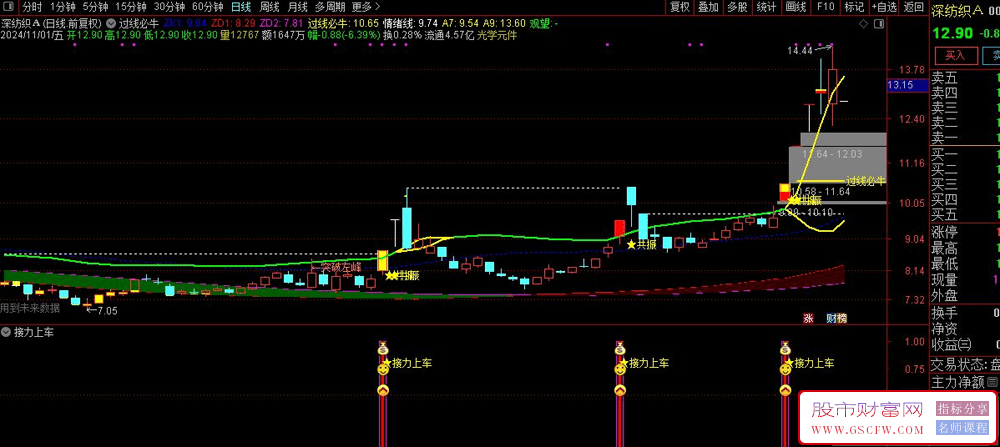Click the third money bag signal icon
The image size is (1000, 447).
pyautogui.click(x=785, y=349)
